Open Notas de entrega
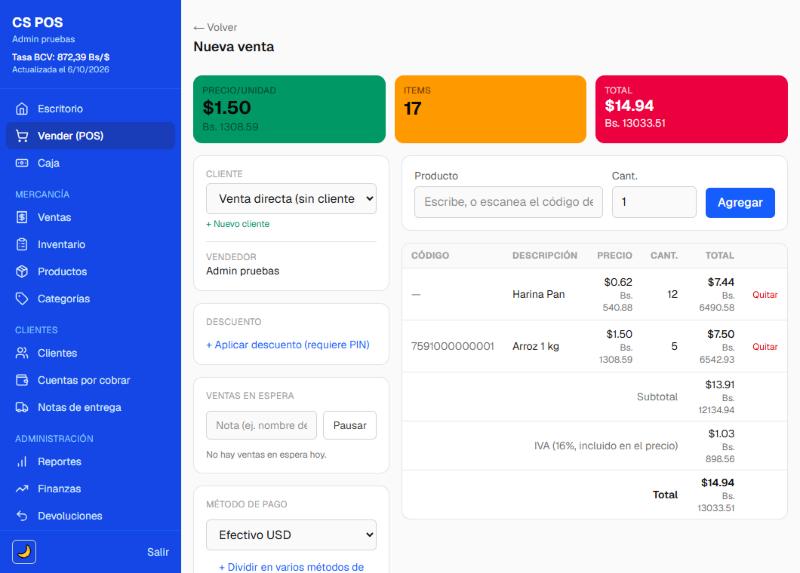 tap(90, 407)
